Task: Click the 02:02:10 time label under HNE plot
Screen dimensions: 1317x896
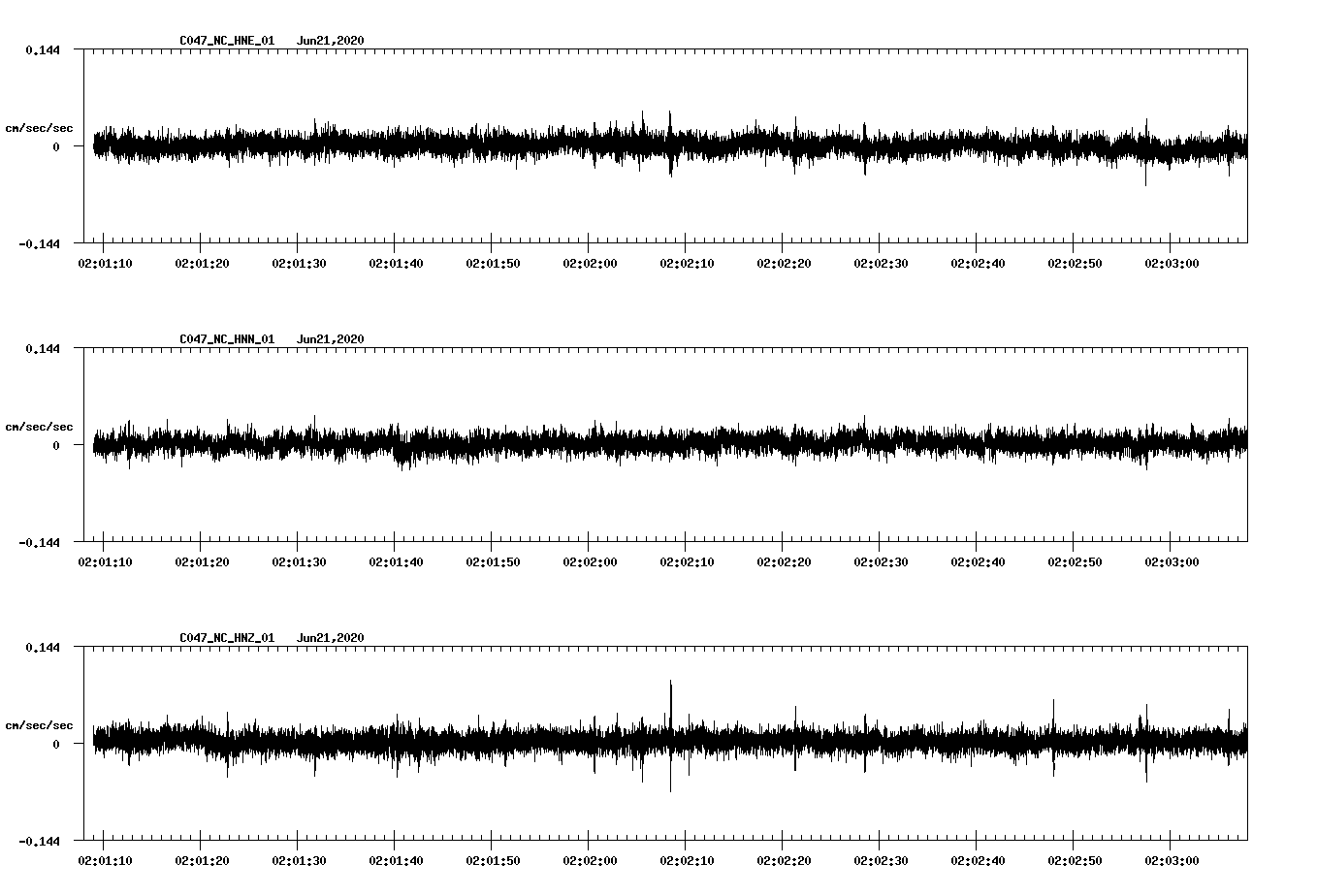Action: click(687, 264)
